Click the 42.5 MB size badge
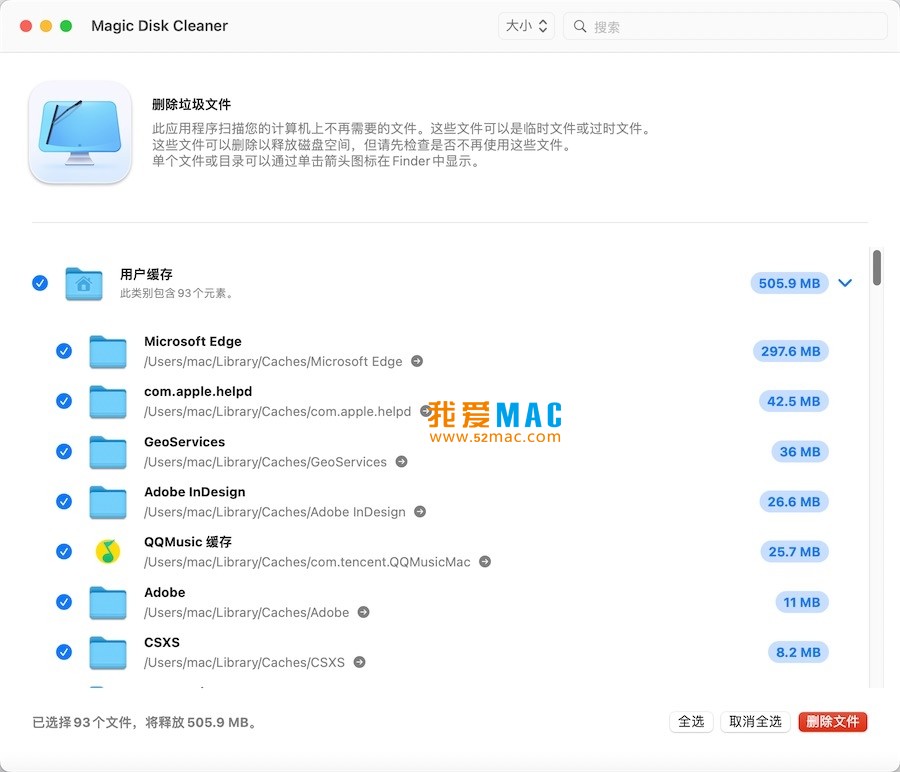900x772 pixels. (x=793, y=401)
